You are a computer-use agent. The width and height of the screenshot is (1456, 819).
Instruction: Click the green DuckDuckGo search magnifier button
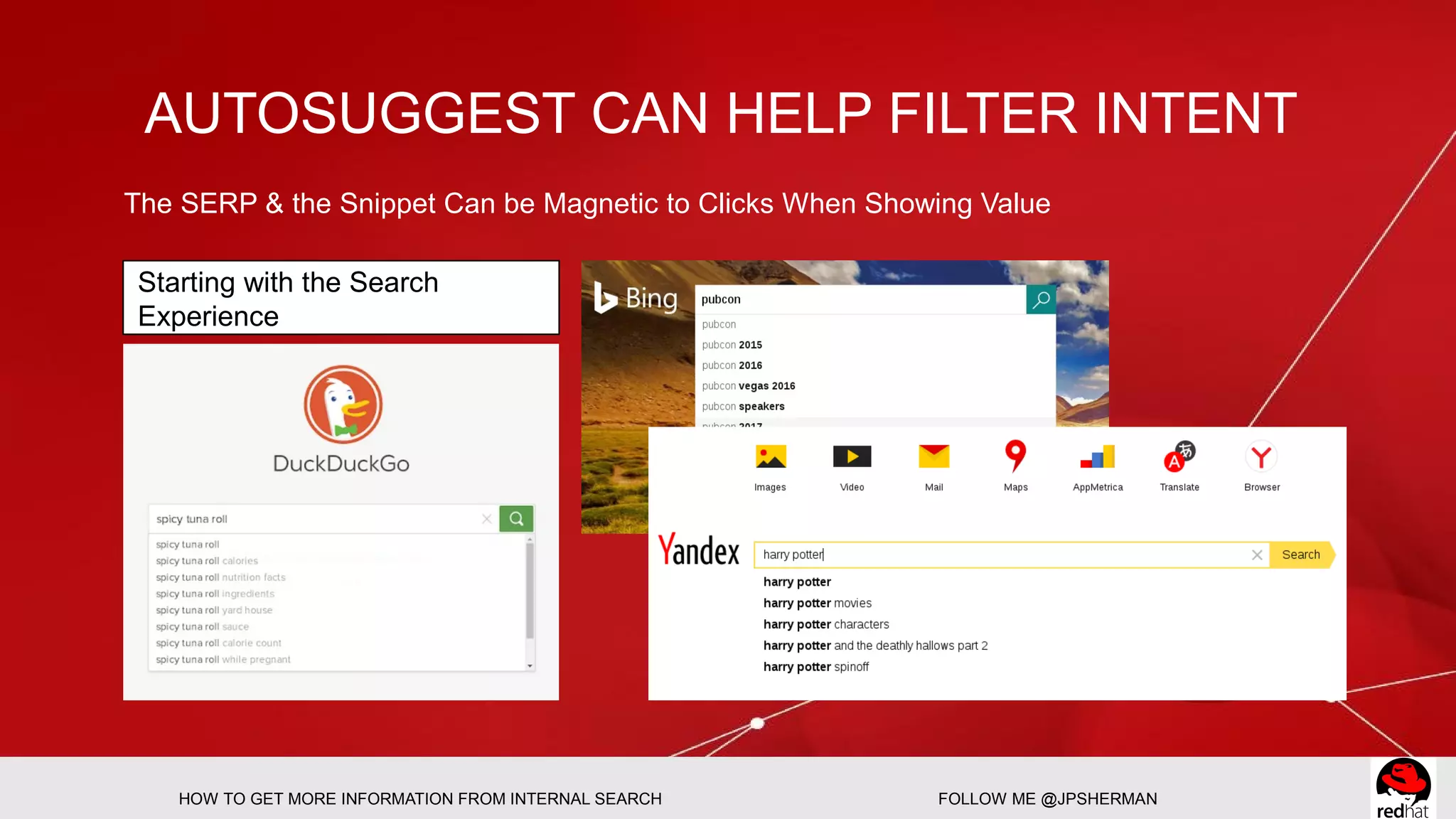[x=516, y=519]
